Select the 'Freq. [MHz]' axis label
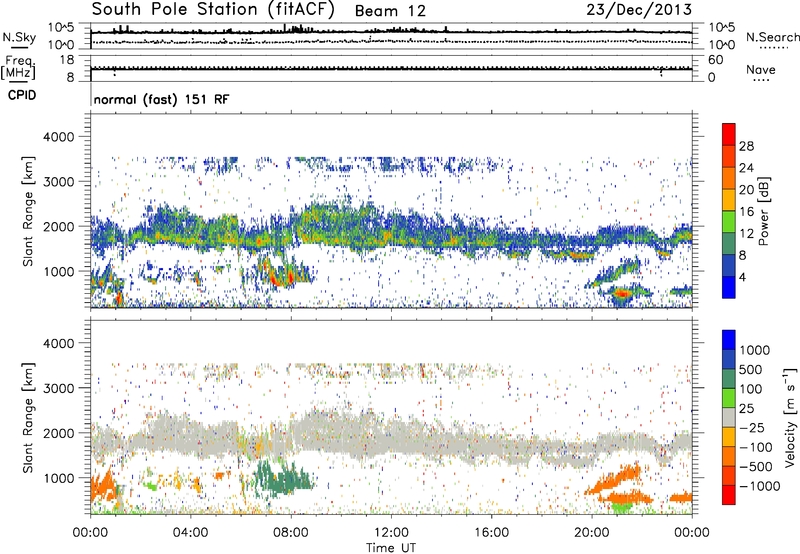Viewport: 800px width, 554px height. point(18,68)
